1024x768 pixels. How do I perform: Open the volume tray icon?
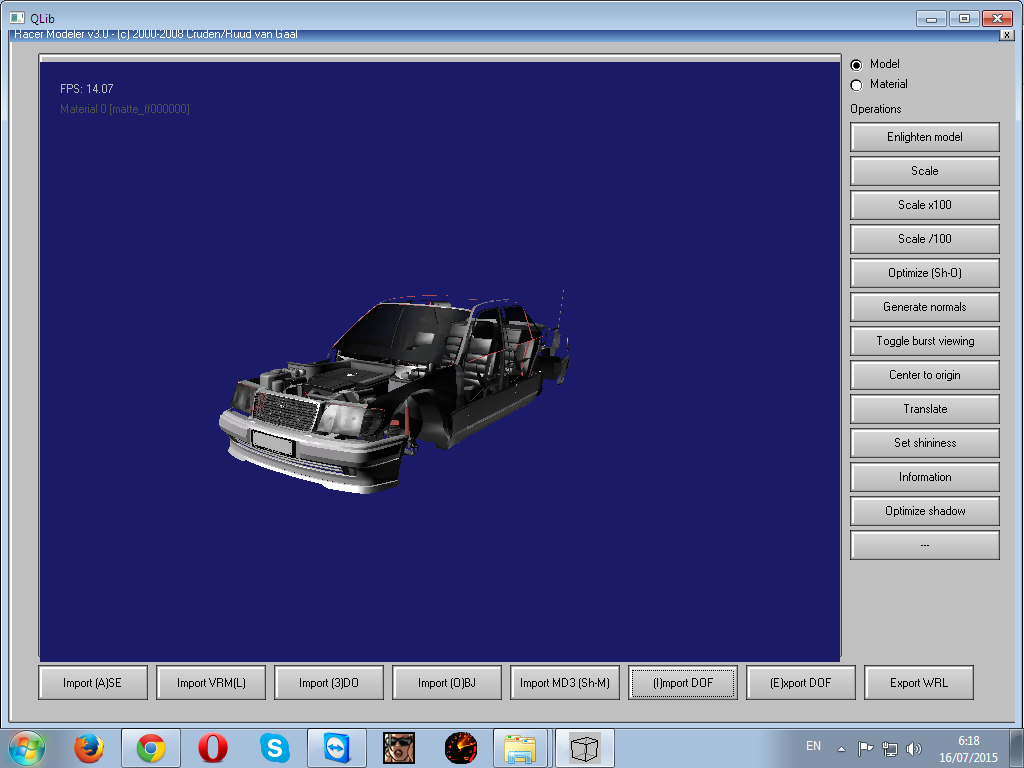[x=914, y=748]
